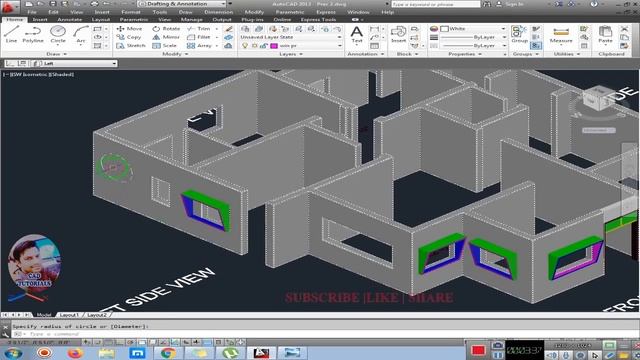Switch to the Layout1 tab

pos(69,315)
